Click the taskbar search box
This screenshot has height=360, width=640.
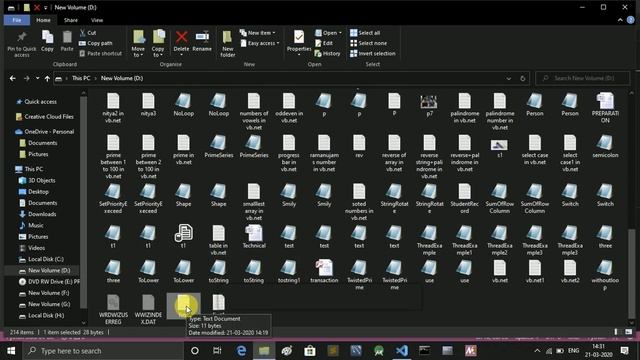click(103, 351)
